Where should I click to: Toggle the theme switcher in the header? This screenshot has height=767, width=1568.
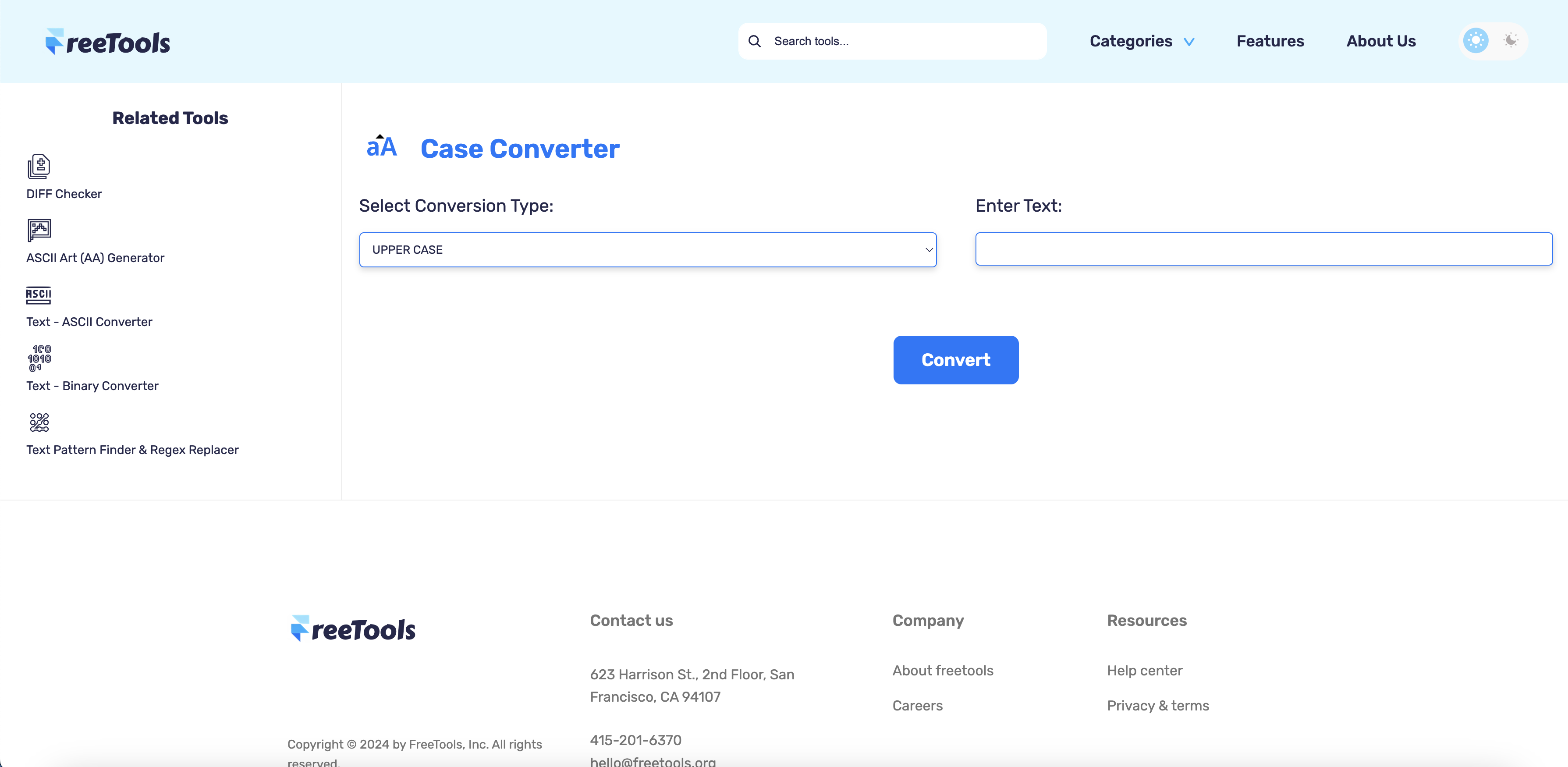1493,40
